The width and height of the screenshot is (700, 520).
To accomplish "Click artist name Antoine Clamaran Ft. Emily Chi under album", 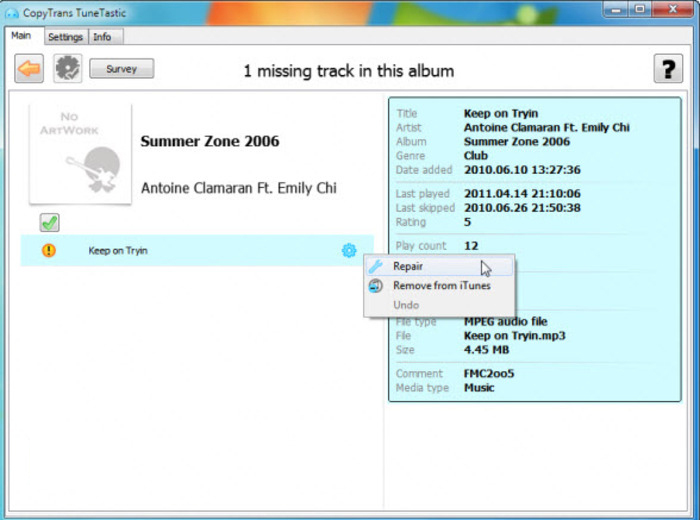I will click(239, 188).
